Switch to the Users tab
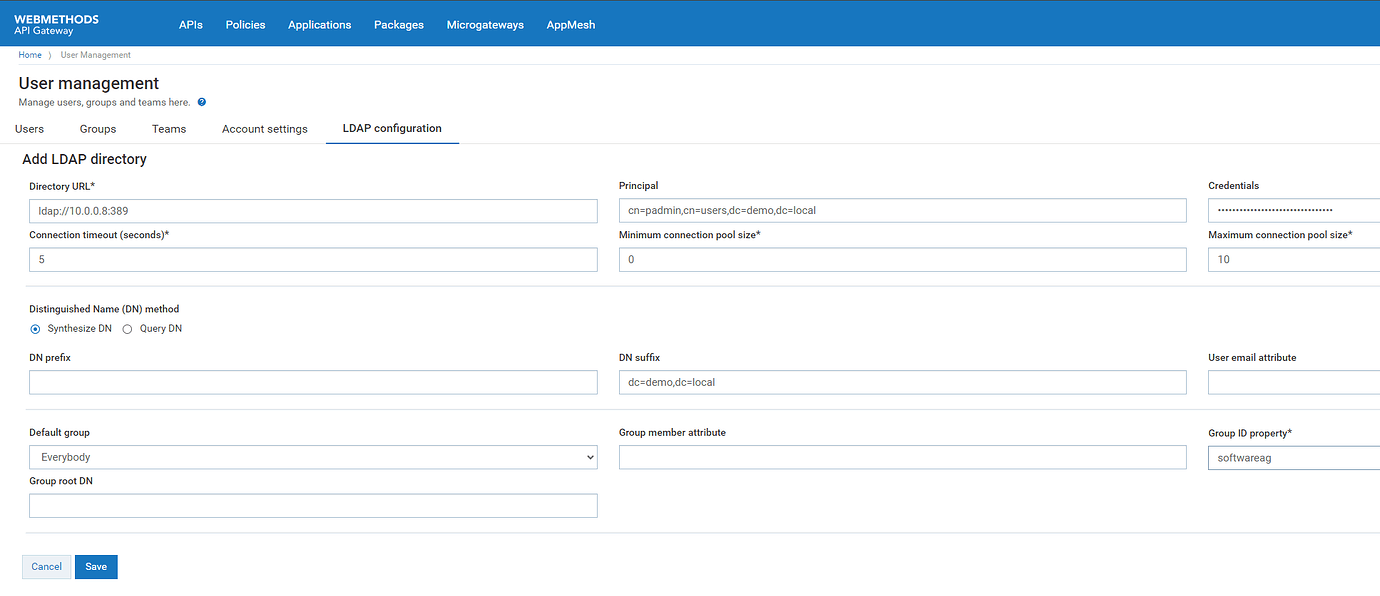 tap(30, 129)
